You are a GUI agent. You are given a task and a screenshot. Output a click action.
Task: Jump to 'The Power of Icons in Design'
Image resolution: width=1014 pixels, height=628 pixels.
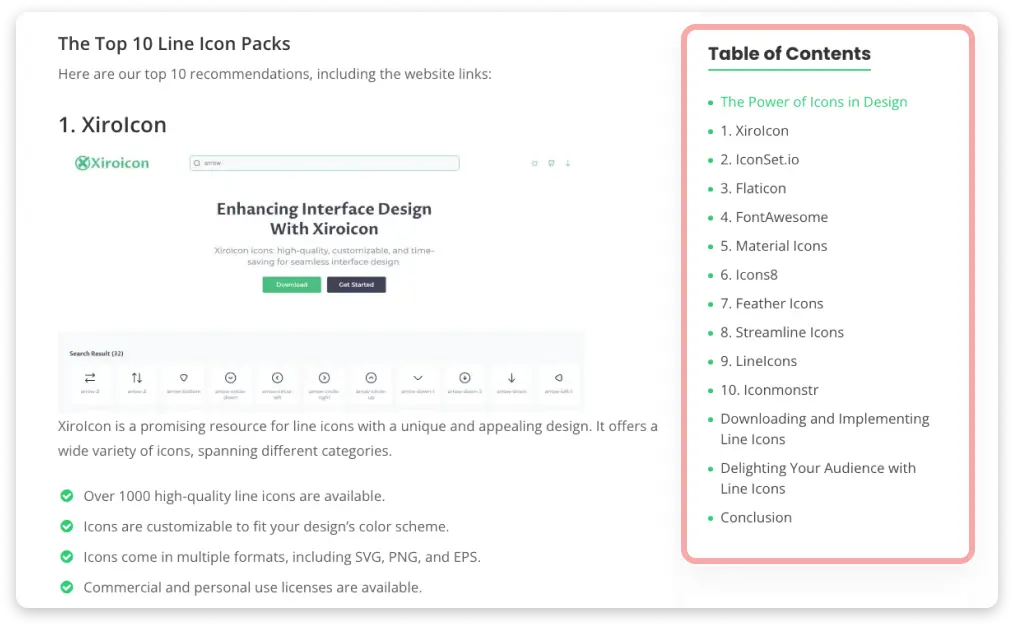point(813,102)
